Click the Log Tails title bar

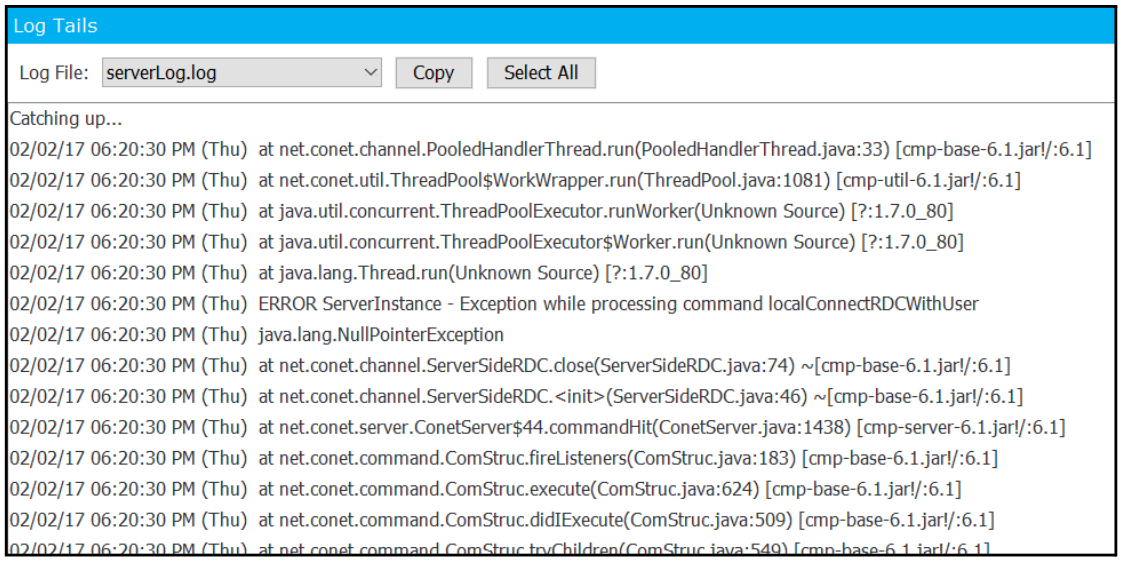561,26
